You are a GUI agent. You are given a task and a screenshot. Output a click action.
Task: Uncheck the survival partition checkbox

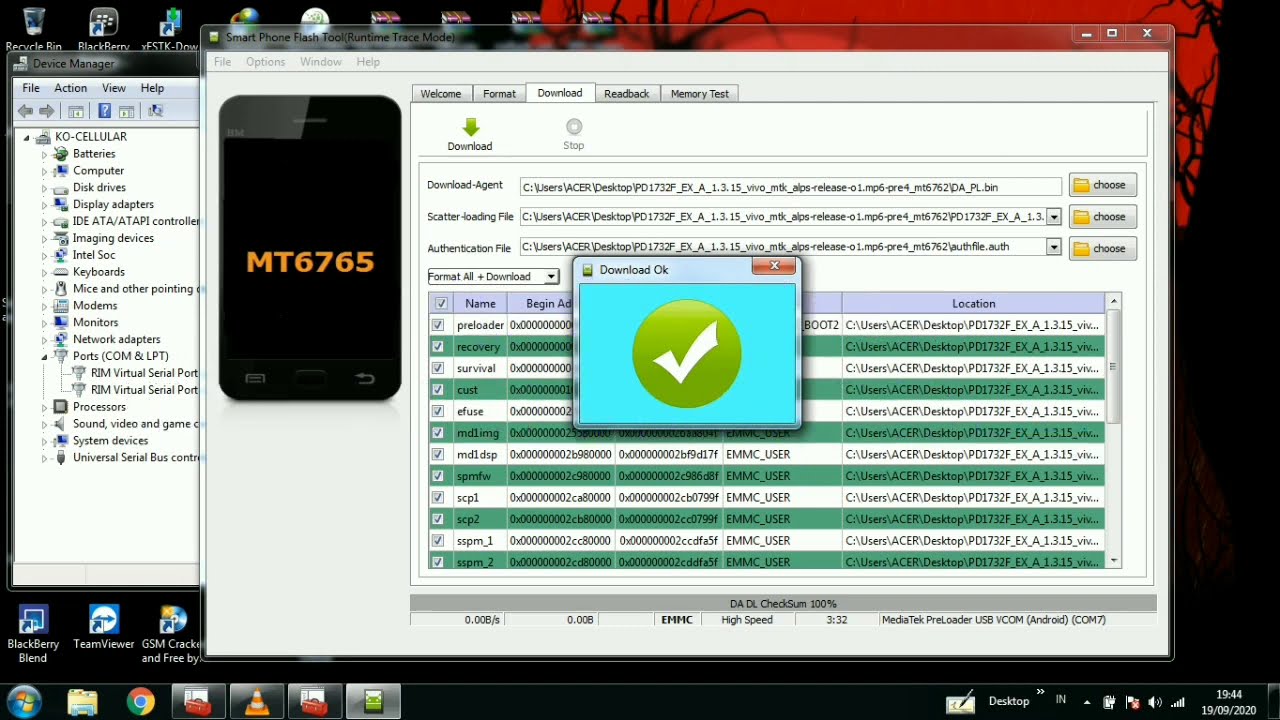click(x=438, y=368)
